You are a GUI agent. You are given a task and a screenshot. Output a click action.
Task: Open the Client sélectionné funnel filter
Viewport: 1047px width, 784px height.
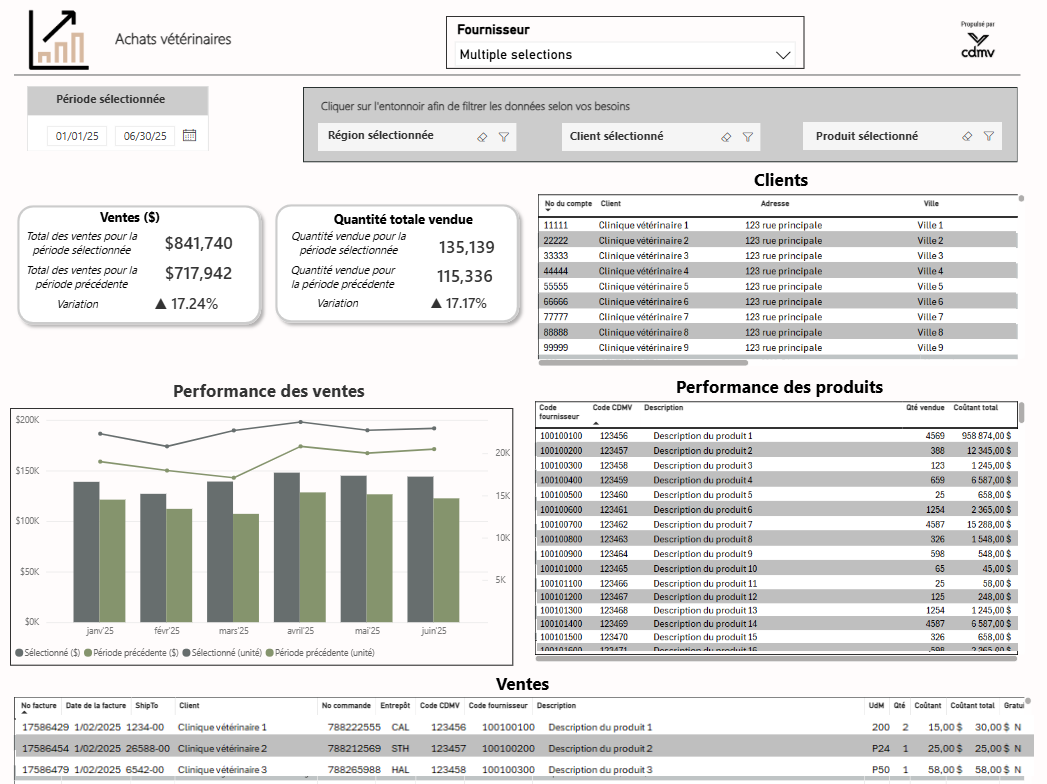coord(747,137)
